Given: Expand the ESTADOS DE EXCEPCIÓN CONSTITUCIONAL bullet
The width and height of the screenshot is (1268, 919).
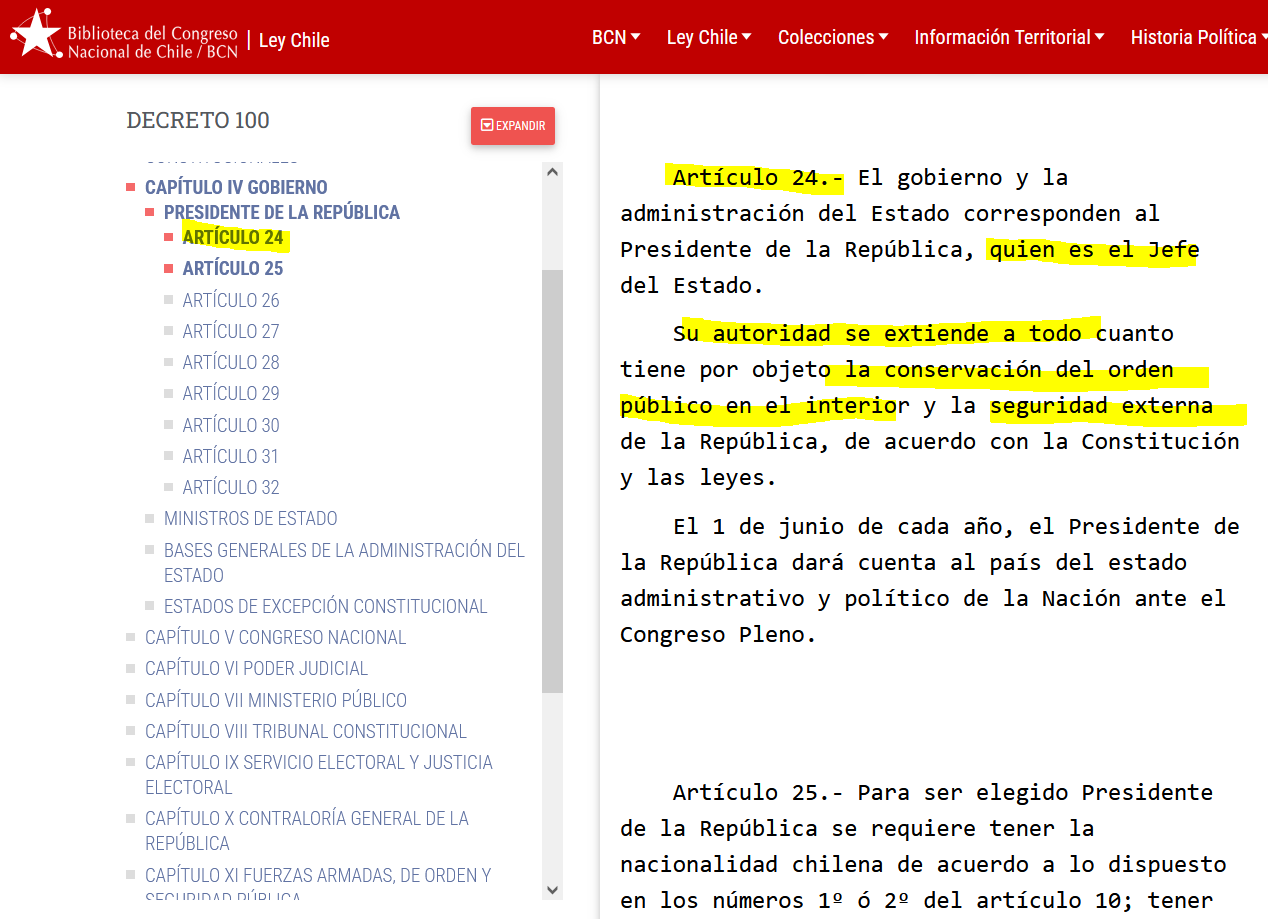Looking at the screenshot, I should pos(150,606).
